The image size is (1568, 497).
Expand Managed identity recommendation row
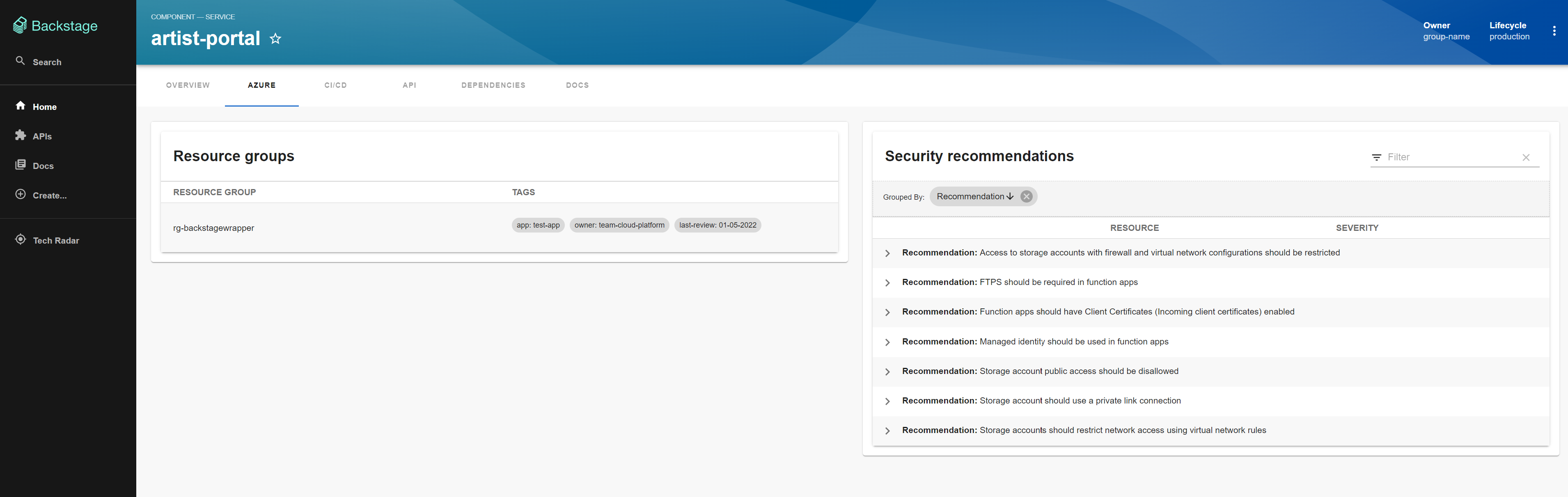[887, 342]
